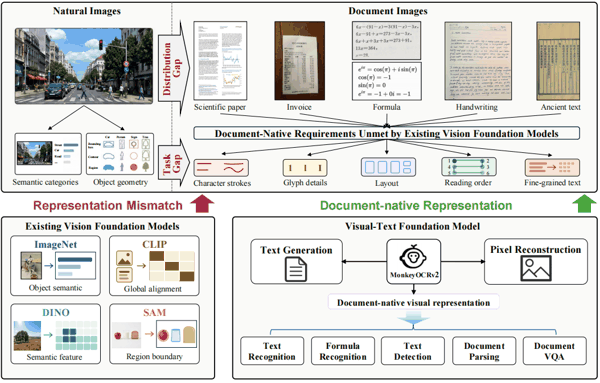This screenshot has height=383, width=600.
Task: Select the Fine-grained text icon
Action: point(552,168)
